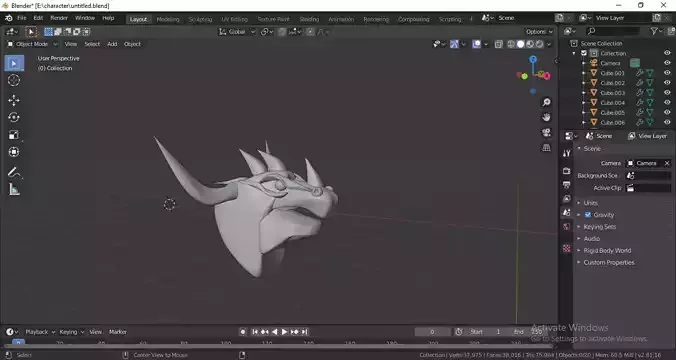The image size is (676, 360).
Task: Toggle X-ray view icon
Action: click(499, 44)
